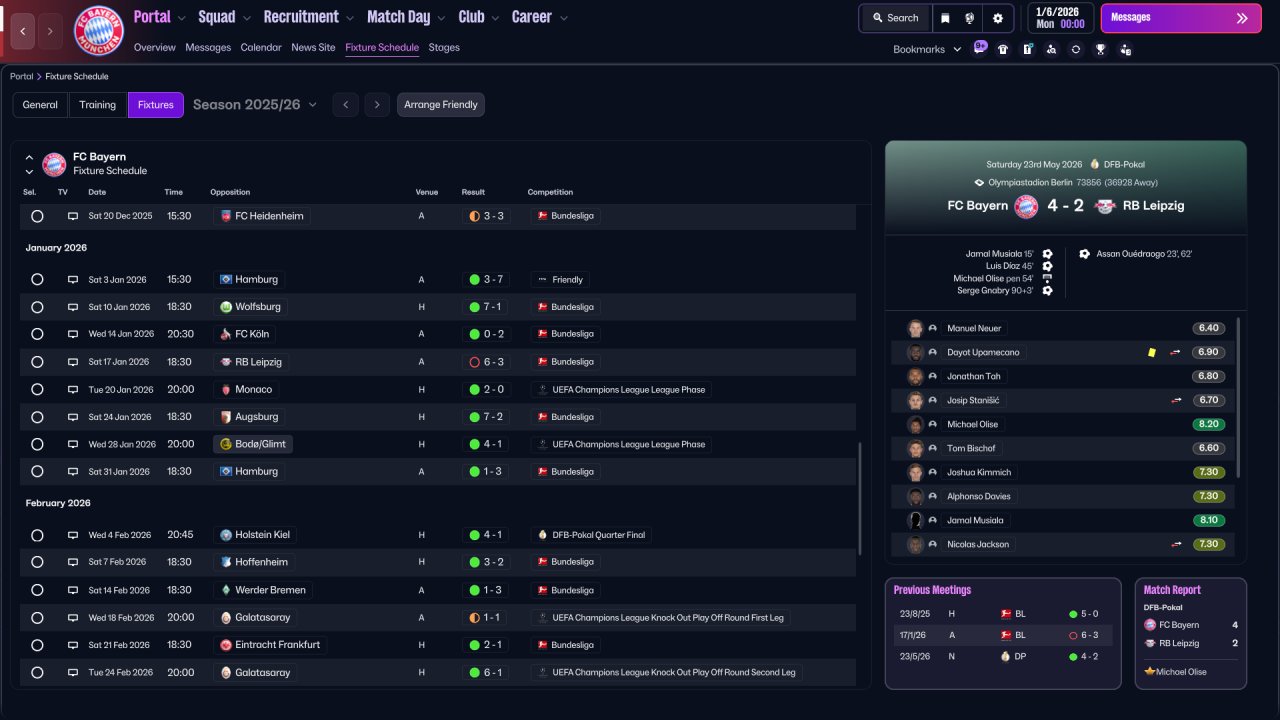Viewport: 1280px width, 720px height.
Task: Open the bookmark icon beside Search
Action: (x=945, y=18)
